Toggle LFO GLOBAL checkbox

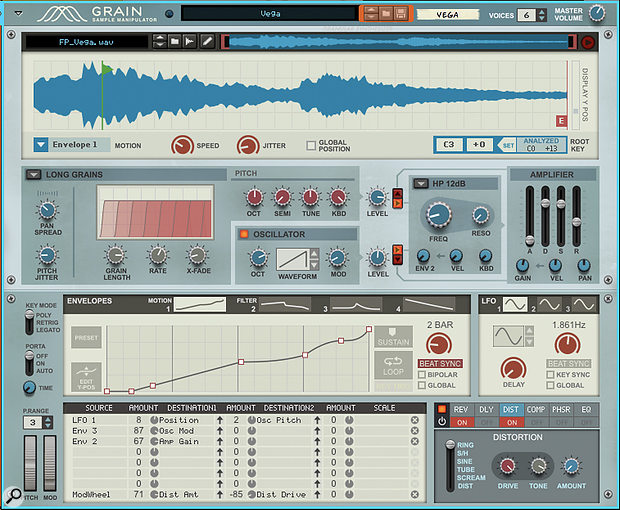tap(550, 385)
